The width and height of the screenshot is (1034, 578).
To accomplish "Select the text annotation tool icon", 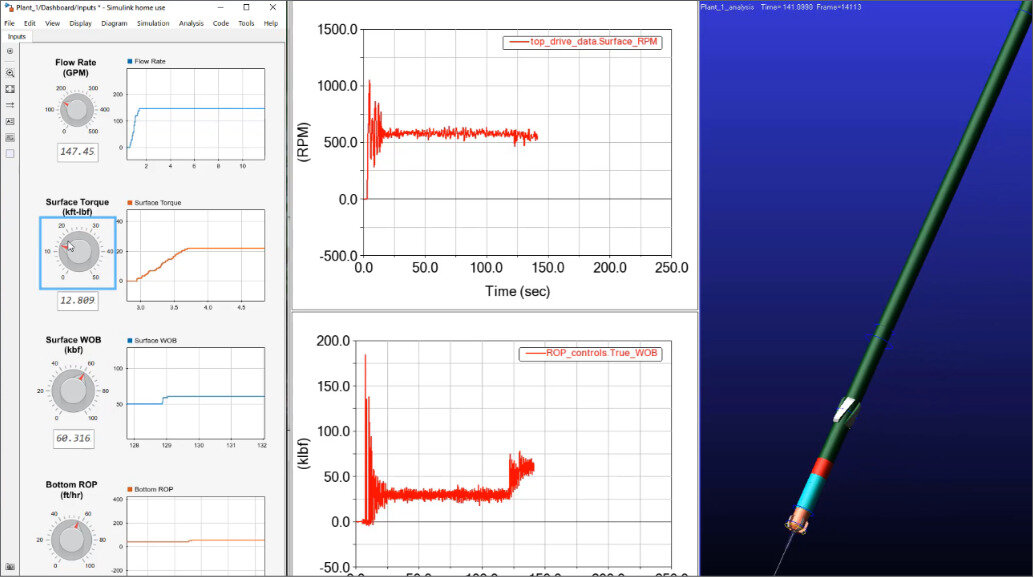I will 10,121.
